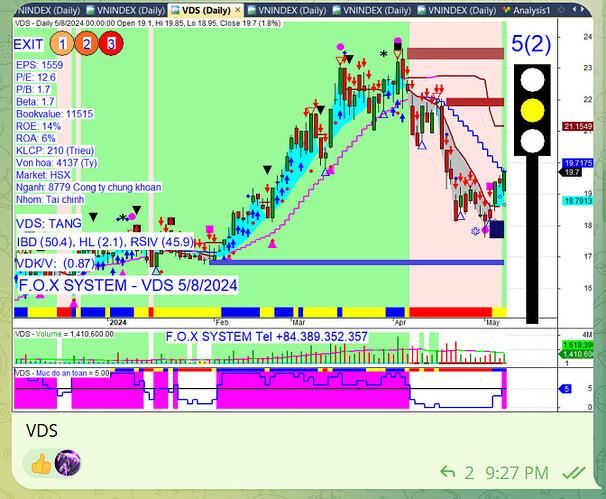Click the blue horizontal support line
The height and width of the screenshot is (499, 606).
(356, 263)
